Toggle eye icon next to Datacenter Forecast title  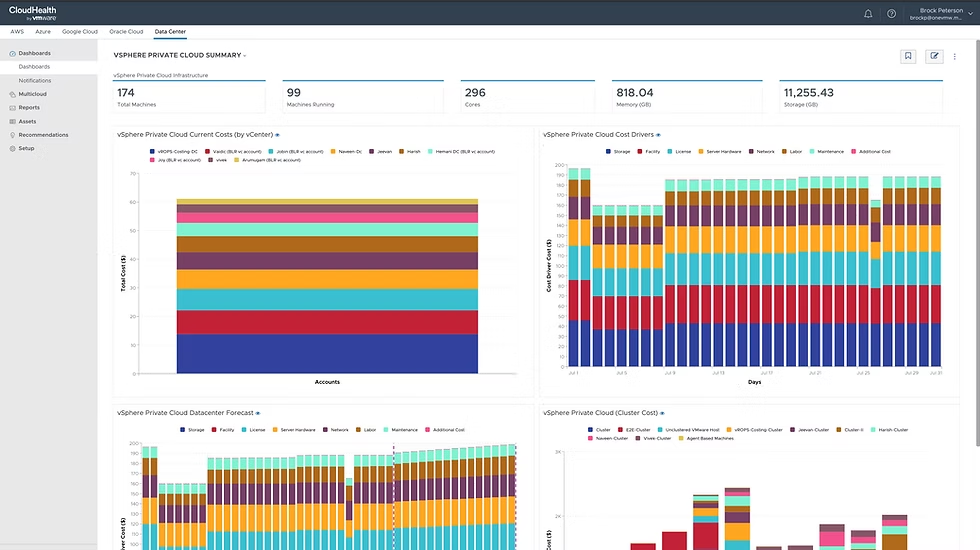[258, 412]
